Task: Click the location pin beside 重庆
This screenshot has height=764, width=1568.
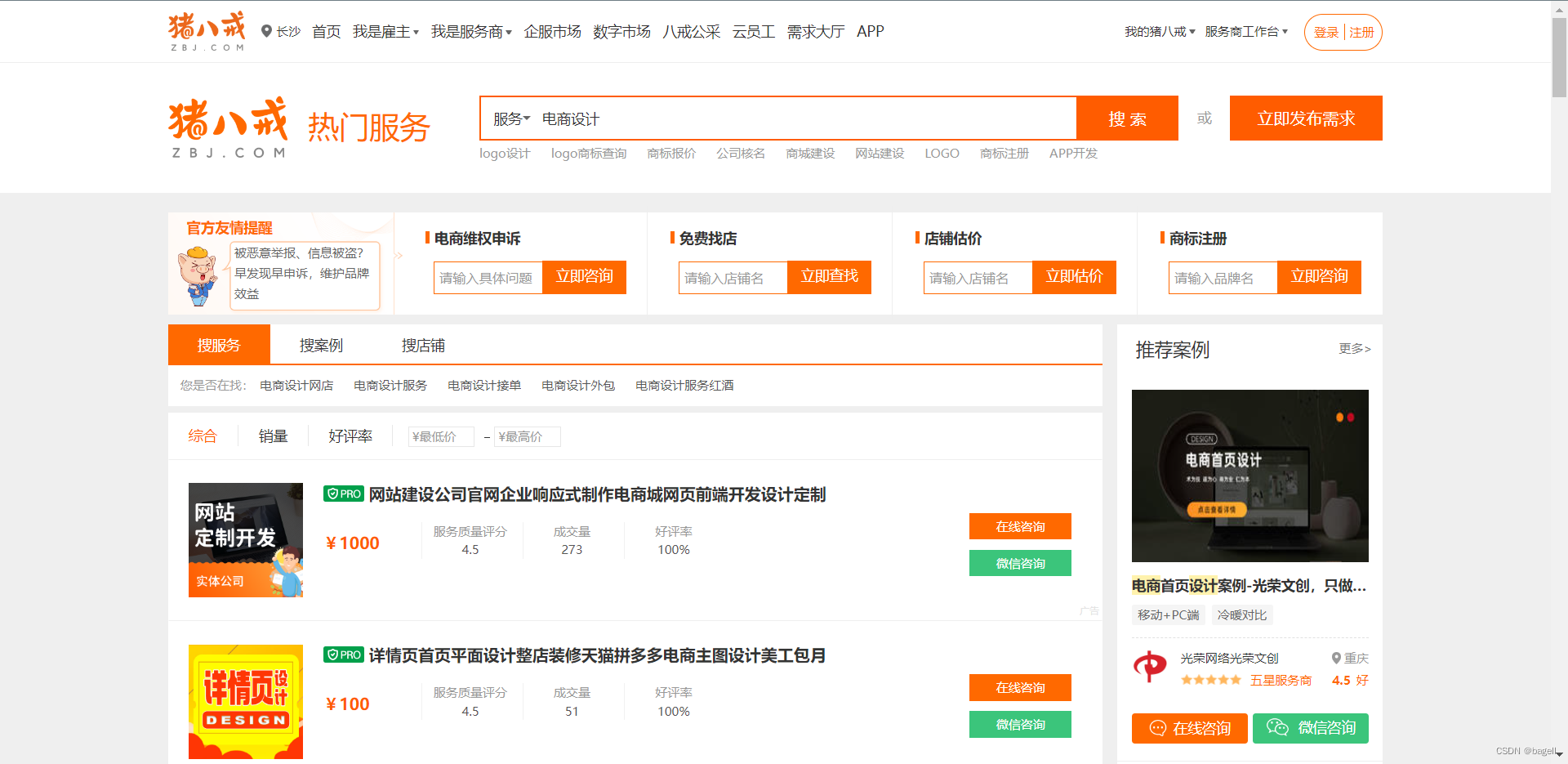Action: pos(1336,658)
